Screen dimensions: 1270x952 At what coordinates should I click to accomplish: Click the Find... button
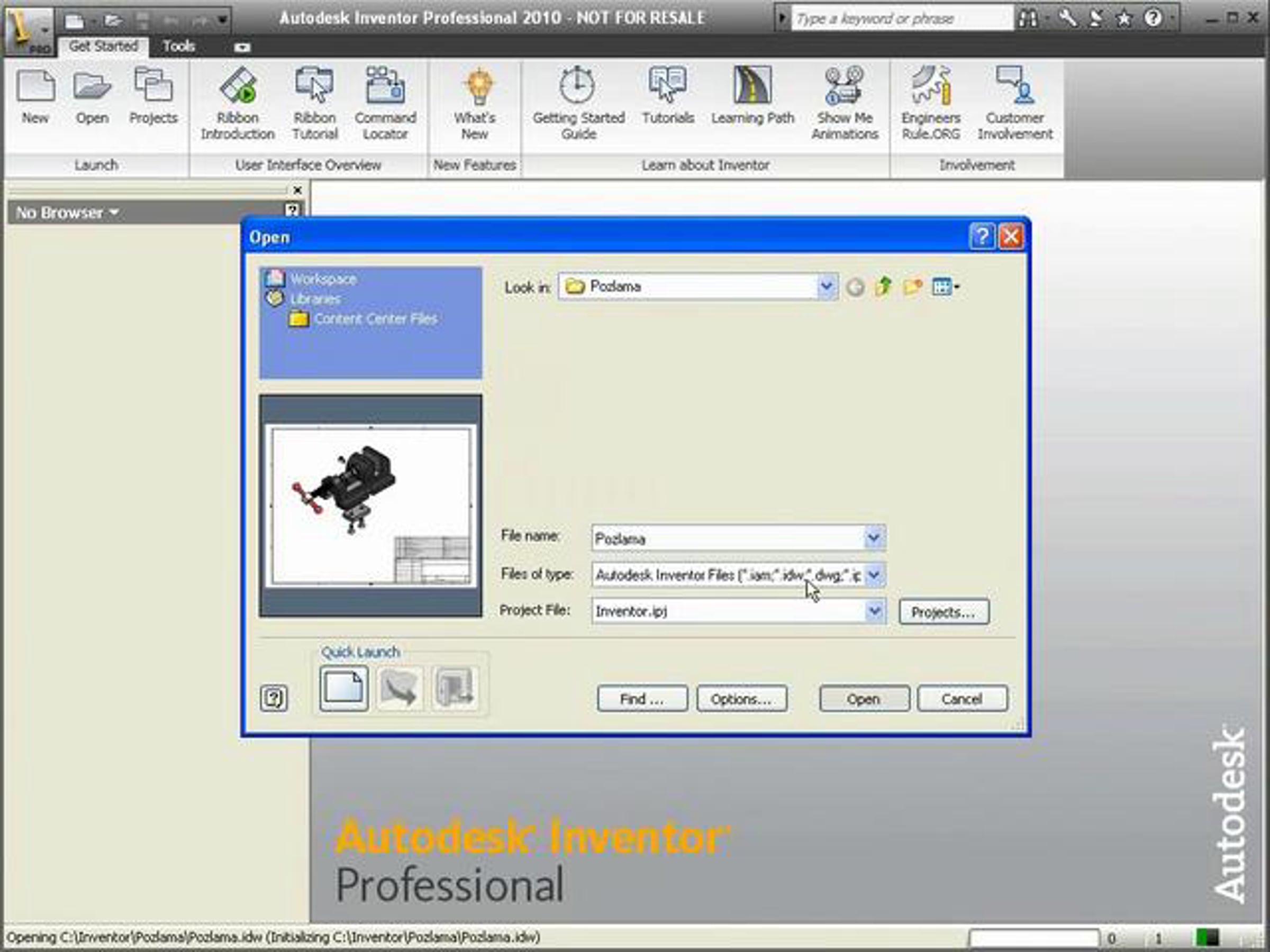[x=642, y=699]
